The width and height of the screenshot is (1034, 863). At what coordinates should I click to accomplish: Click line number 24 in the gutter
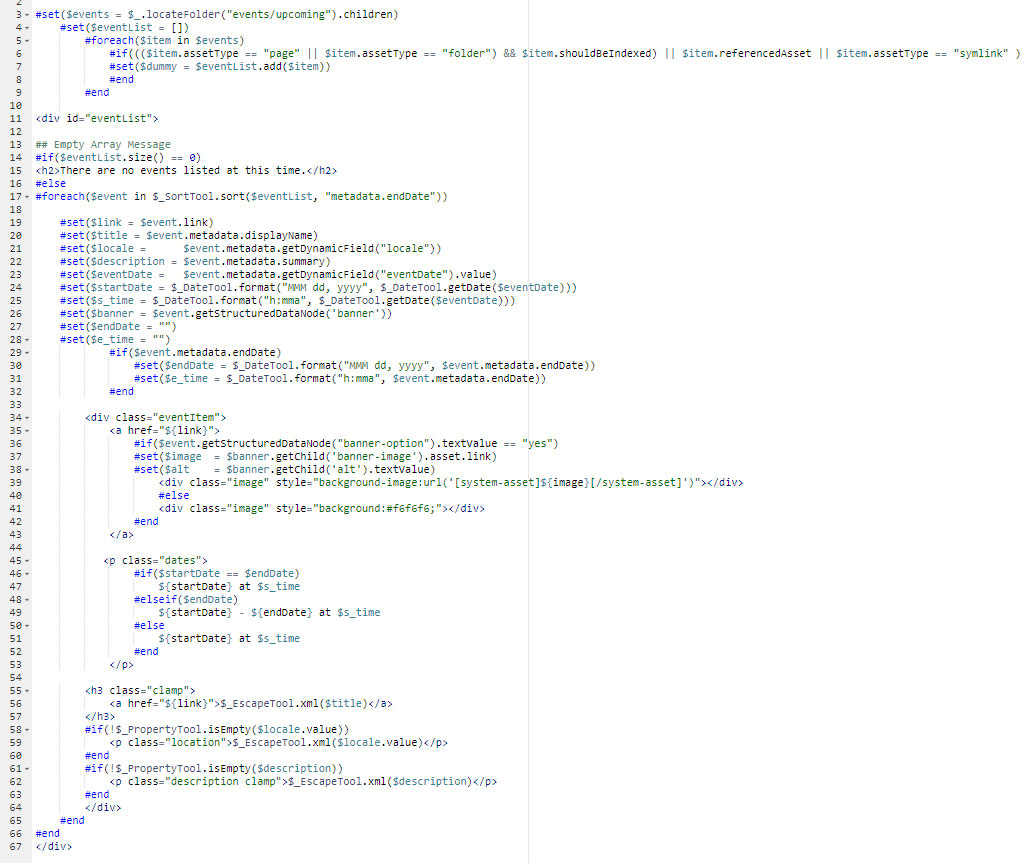point(15,287)
